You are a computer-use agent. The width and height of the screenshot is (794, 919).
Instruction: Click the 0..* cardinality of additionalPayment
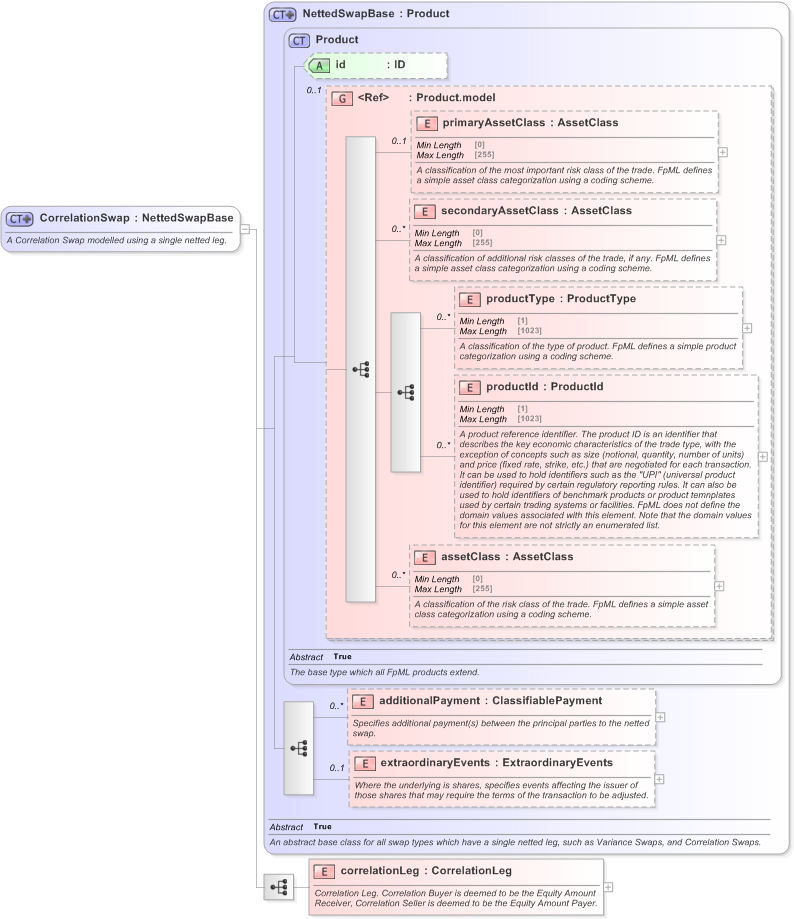pos(336,706)
